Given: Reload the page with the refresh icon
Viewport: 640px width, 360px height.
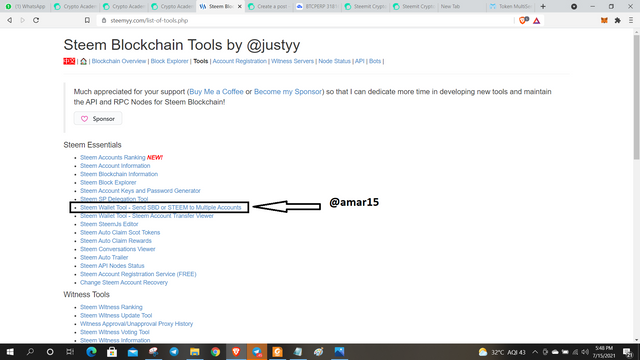Looking at the screenshot, I should [36, 20].
